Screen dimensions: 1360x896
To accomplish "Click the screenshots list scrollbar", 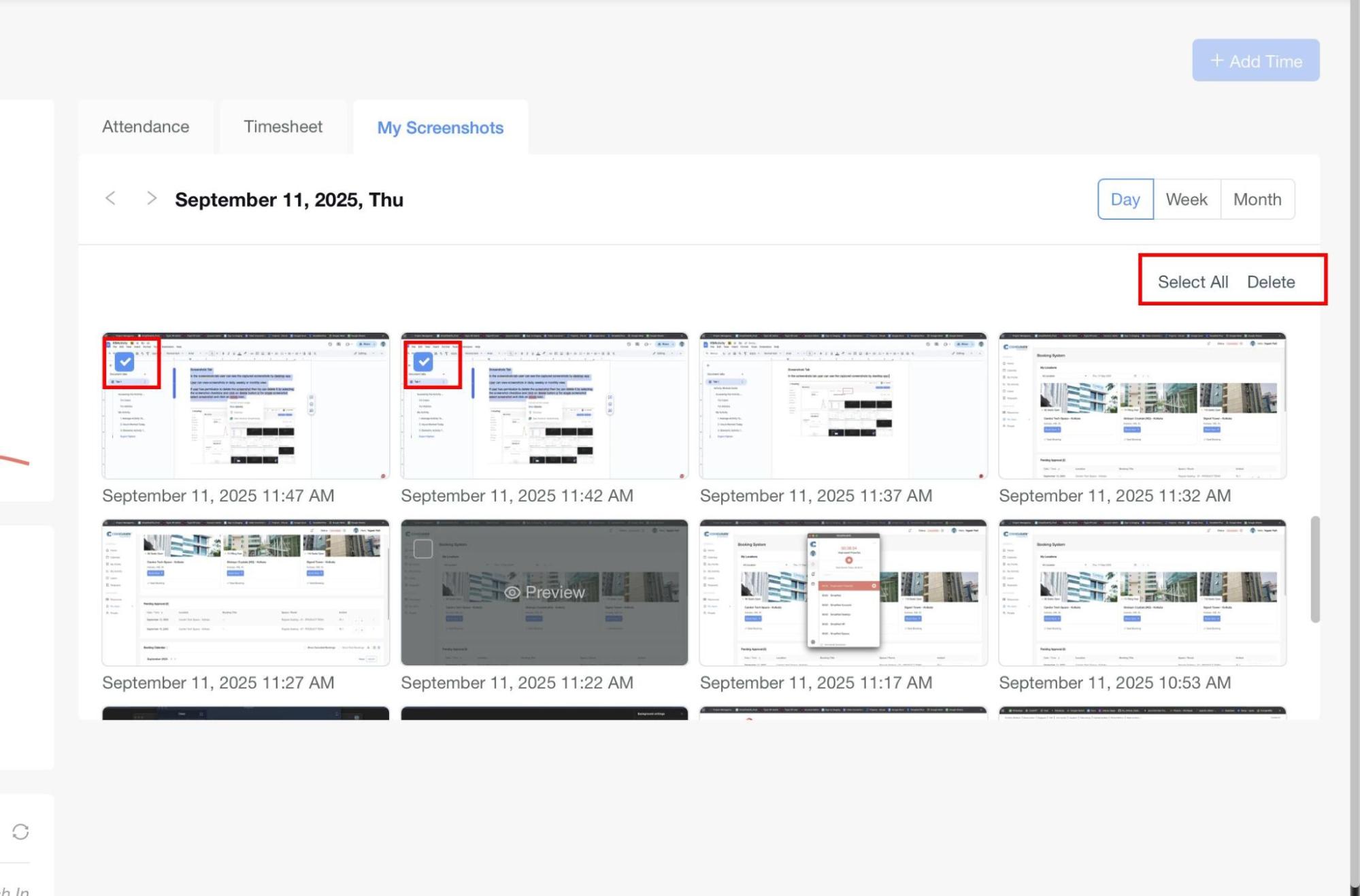I will [1314, 569].
